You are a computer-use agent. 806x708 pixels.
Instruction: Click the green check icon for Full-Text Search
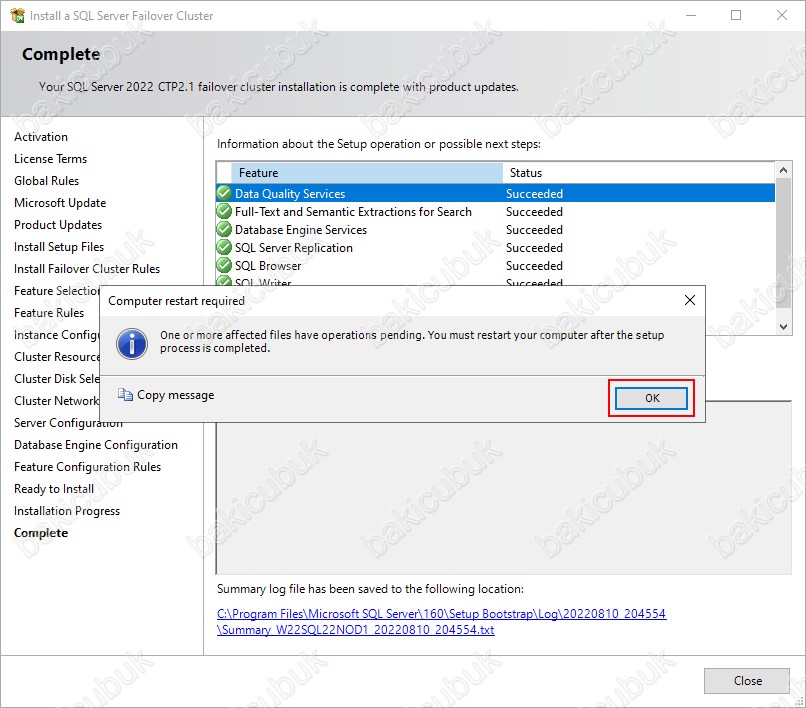click(x=224, y=211)
